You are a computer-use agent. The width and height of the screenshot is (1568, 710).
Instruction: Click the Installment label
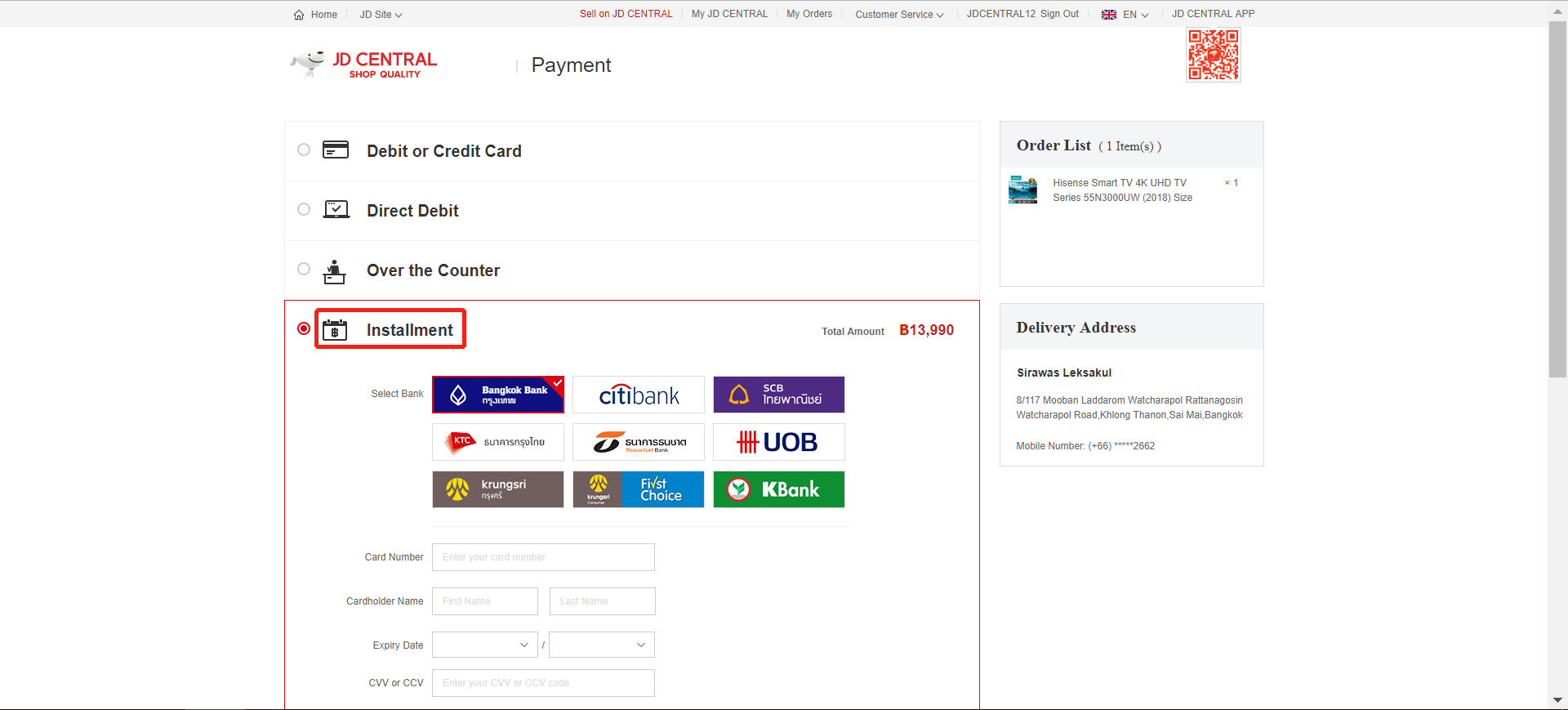click(409, 330)
